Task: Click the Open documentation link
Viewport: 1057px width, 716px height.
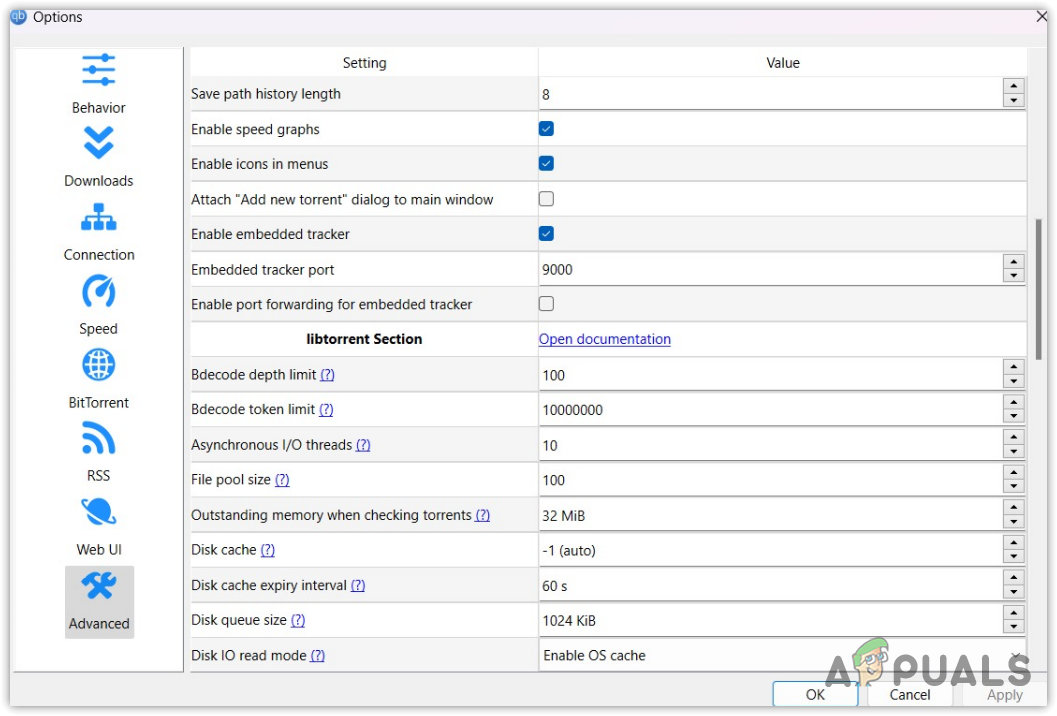Action: (604, 339)
